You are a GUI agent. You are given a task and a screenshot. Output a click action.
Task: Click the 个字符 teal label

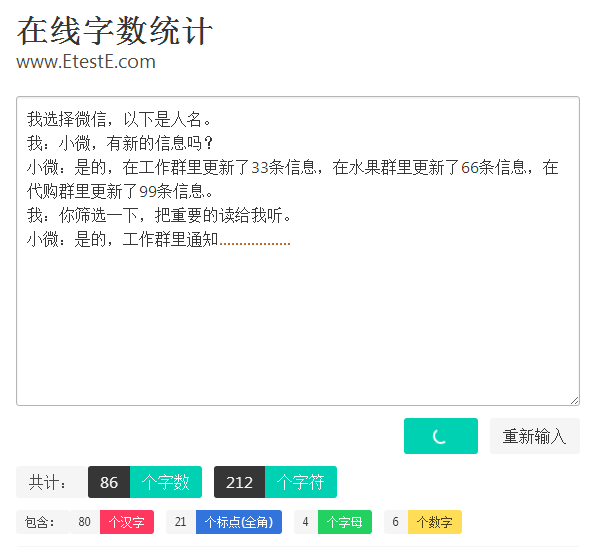tap(301, 482)
